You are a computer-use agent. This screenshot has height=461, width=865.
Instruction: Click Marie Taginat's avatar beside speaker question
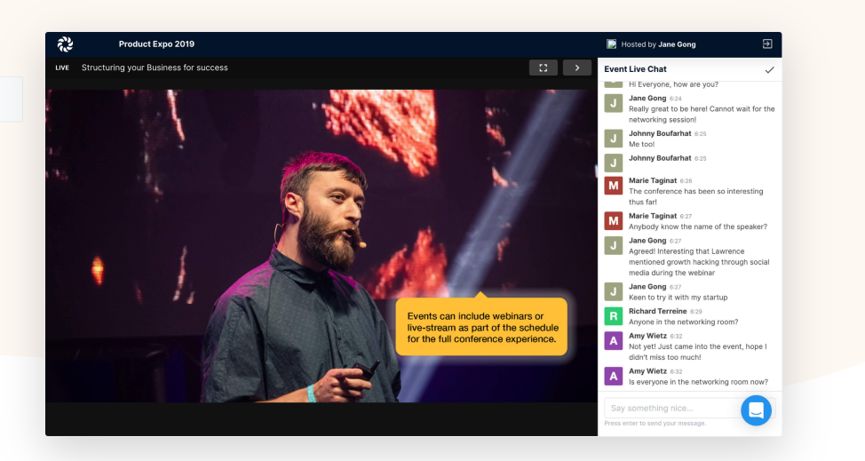tap(614, 221)
